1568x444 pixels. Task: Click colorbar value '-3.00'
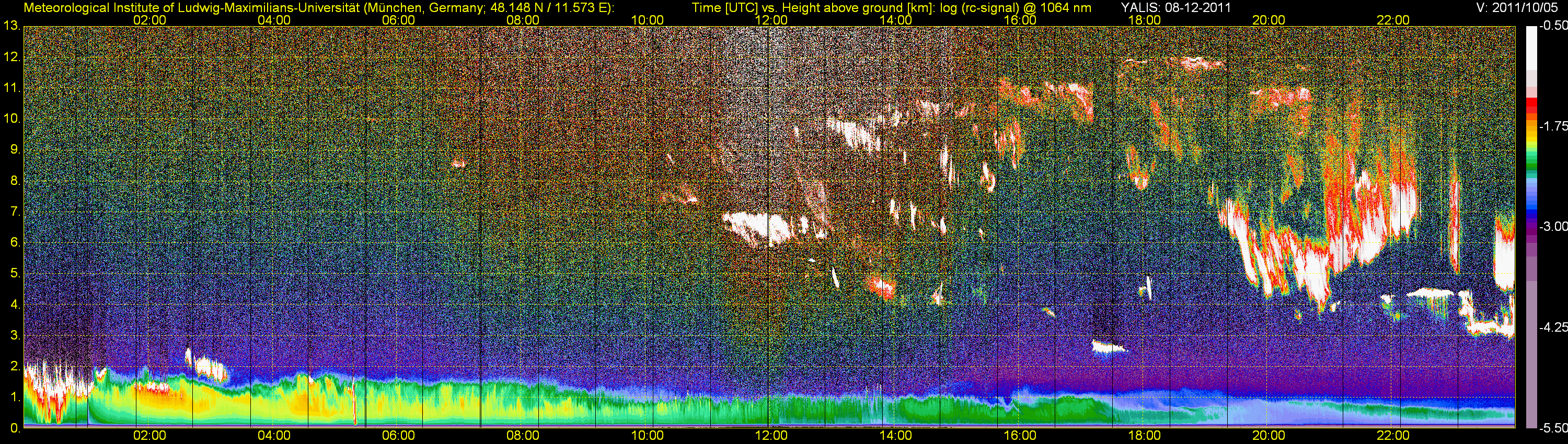(x=1553, y=227)
